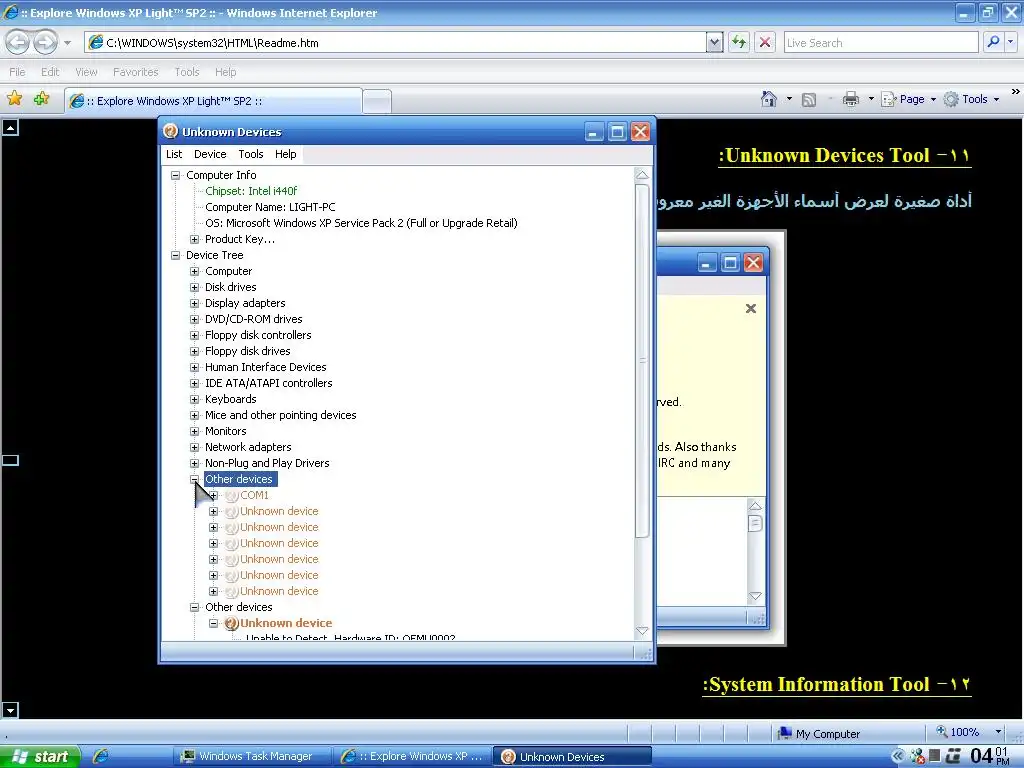Open the List menu in Unknown Devices

point(174,154)
